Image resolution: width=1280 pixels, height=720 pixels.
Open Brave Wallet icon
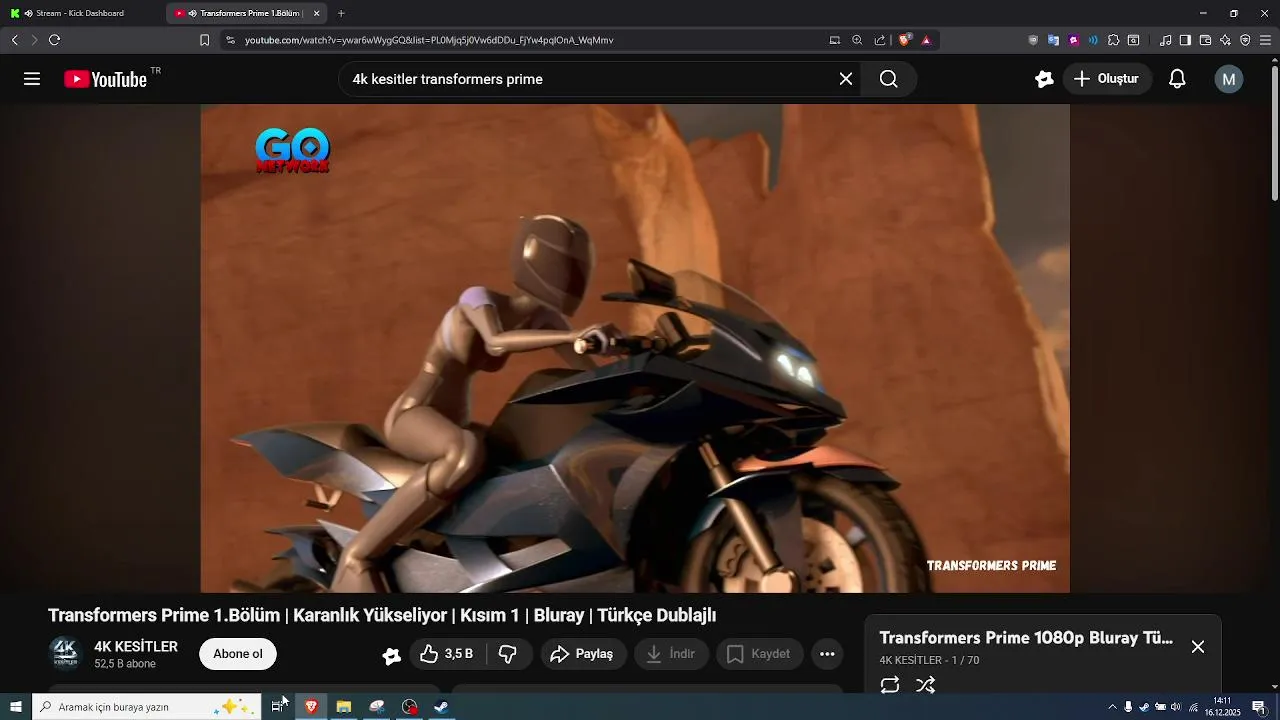click(x=1205, y=40)
